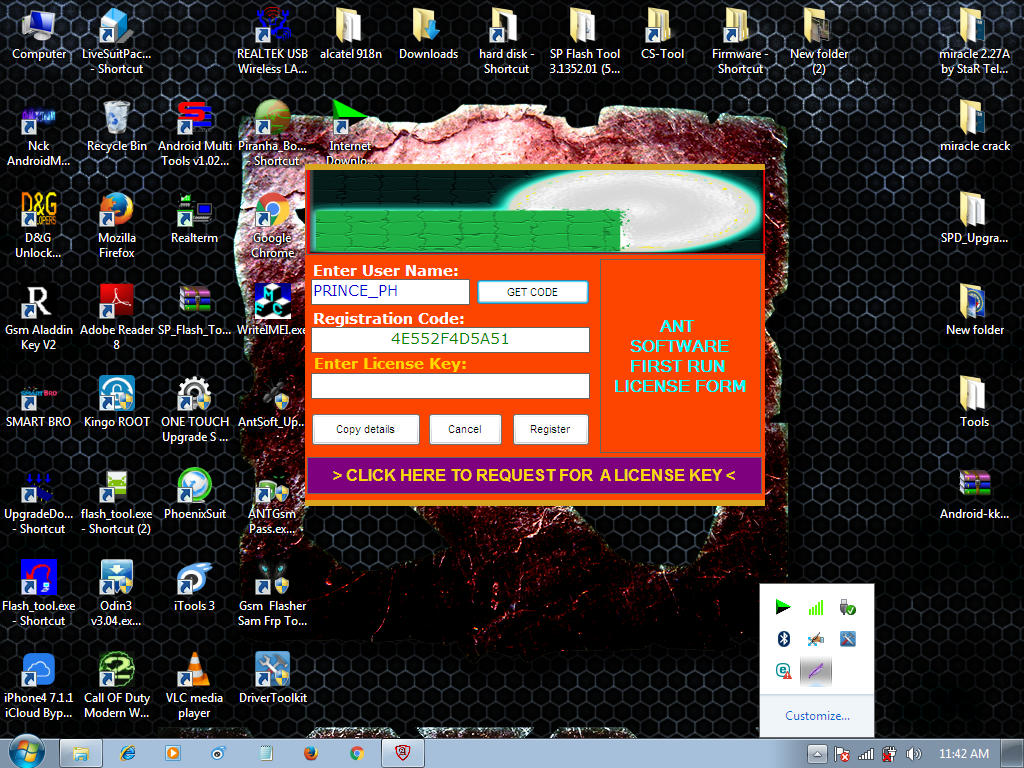
Task: Launch Internet Explorer from taskbar
Action: click(x=127, y=753)
